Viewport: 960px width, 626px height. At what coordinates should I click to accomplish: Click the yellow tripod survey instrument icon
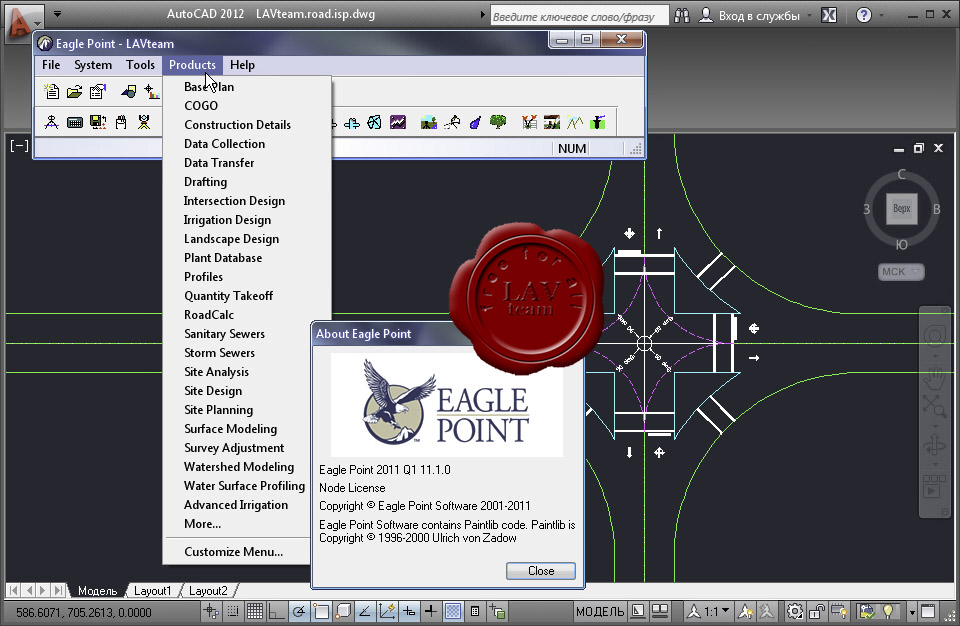(144, 123)
